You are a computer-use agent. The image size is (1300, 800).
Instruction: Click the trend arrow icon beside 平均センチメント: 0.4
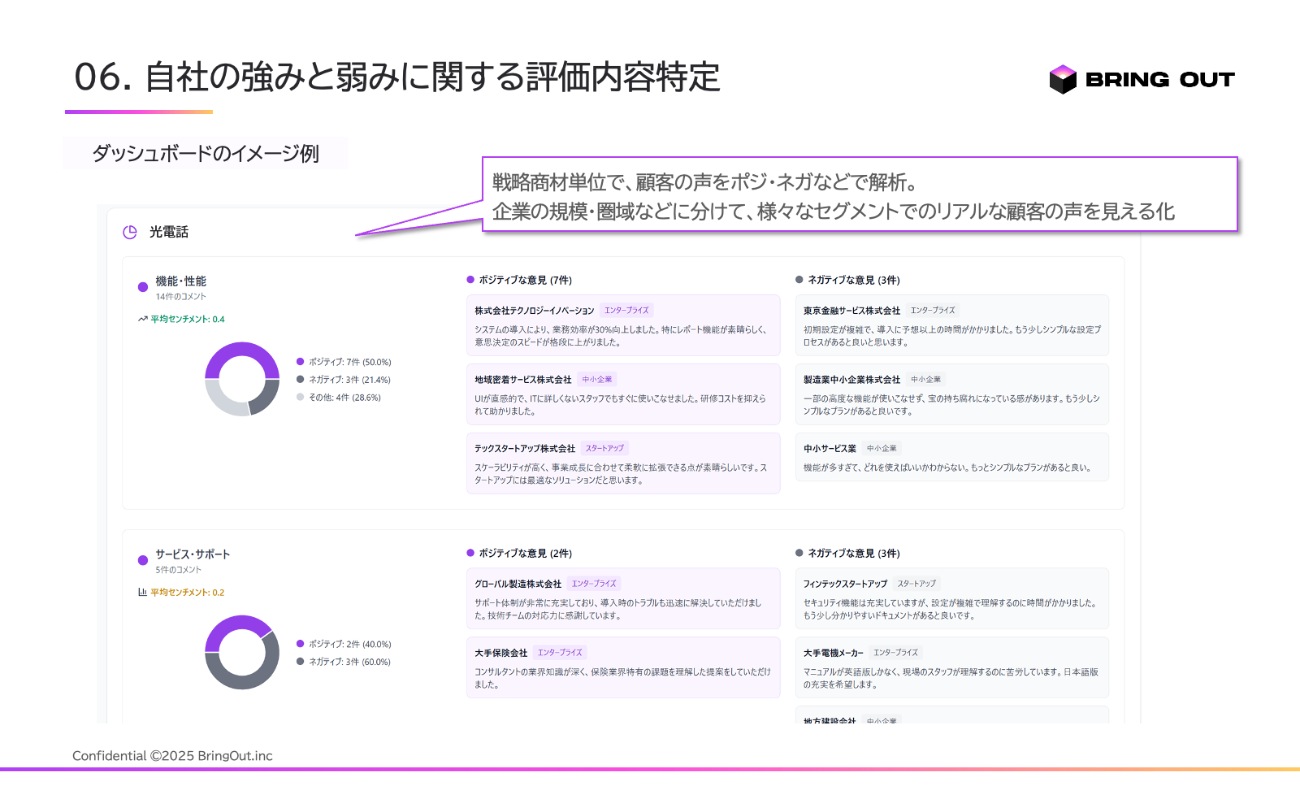[x=143, y=319]
